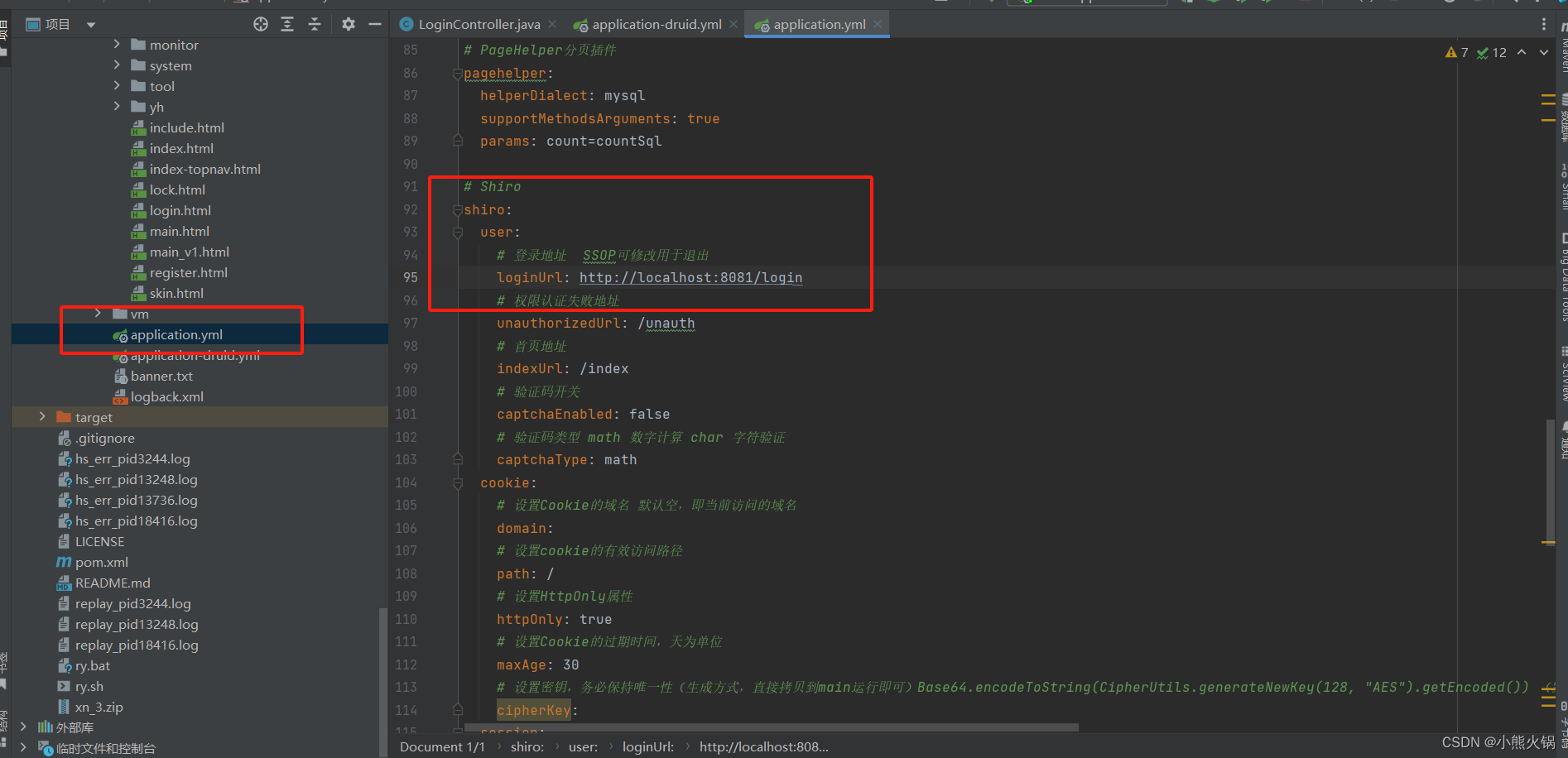
Task: Open project view settings gear
Action: click(x=349, y=24)
